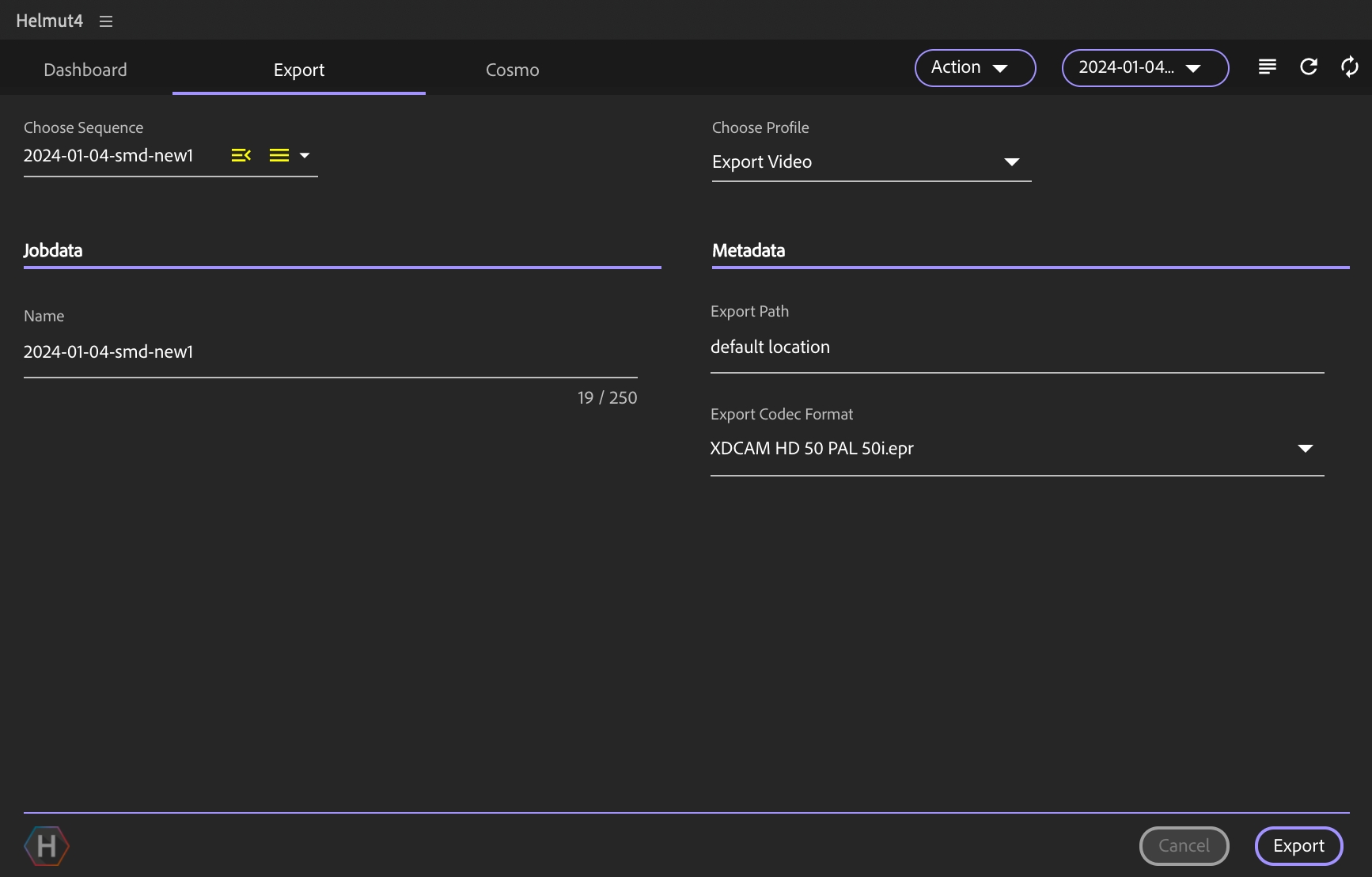The image size is (1372, 877).
Task: Click the circular refresh arrow icon
Action: [x=1309, y=67]
